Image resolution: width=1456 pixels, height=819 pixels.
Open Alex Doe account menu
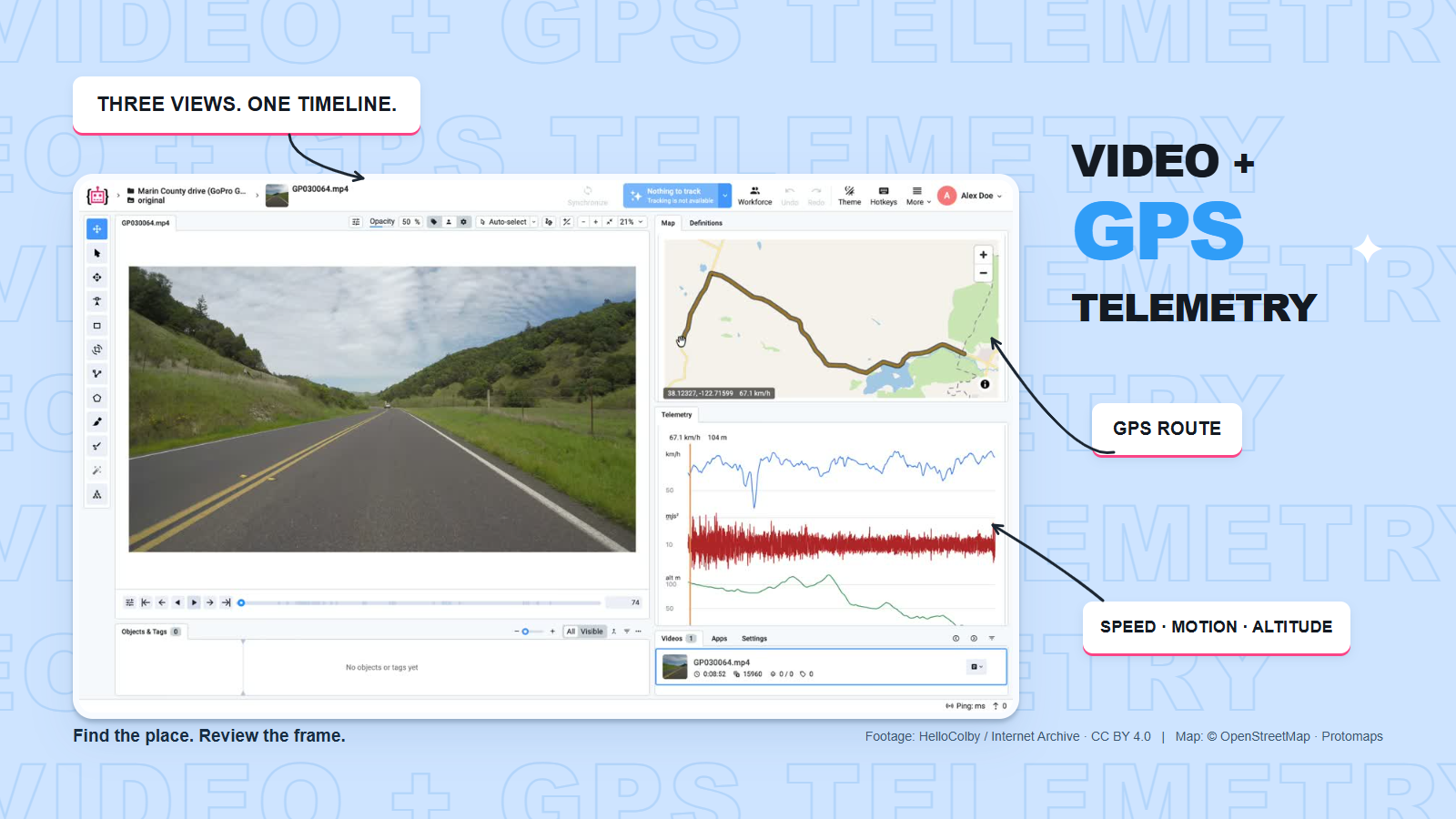click(970, 196)
